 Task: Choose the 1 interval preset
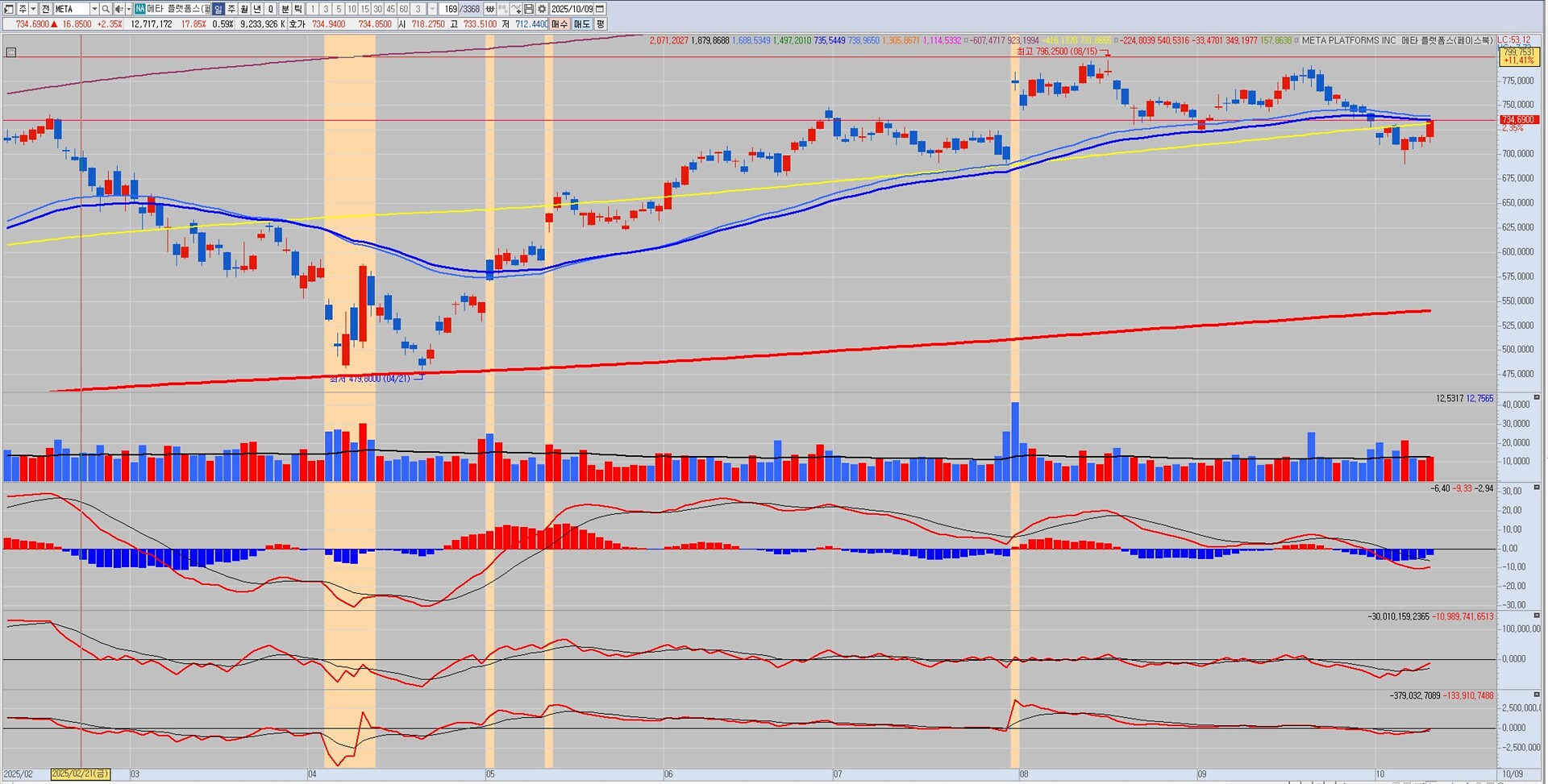(312, 9)
